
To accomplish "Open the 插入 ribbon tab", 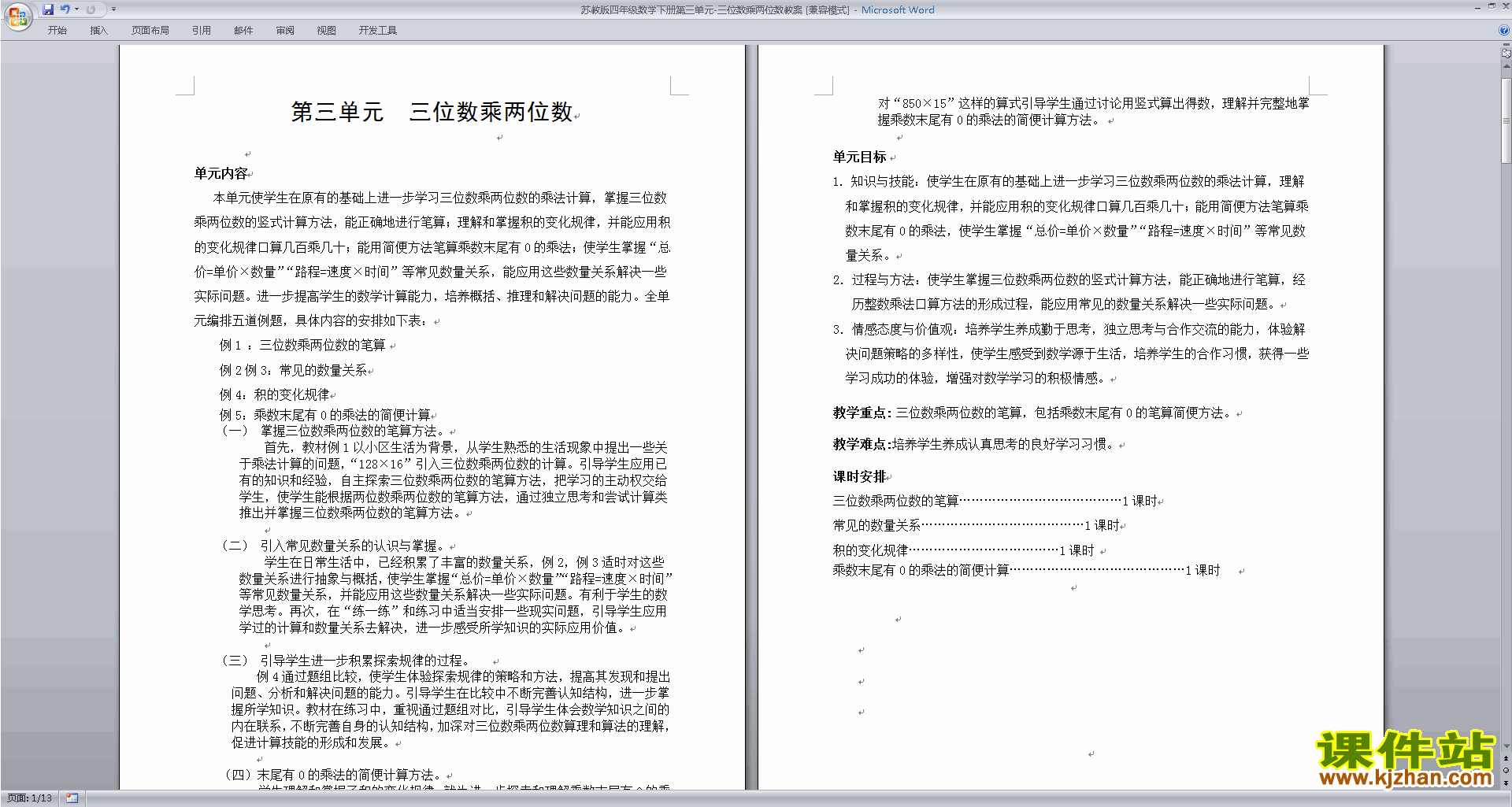I will [98, 31].
